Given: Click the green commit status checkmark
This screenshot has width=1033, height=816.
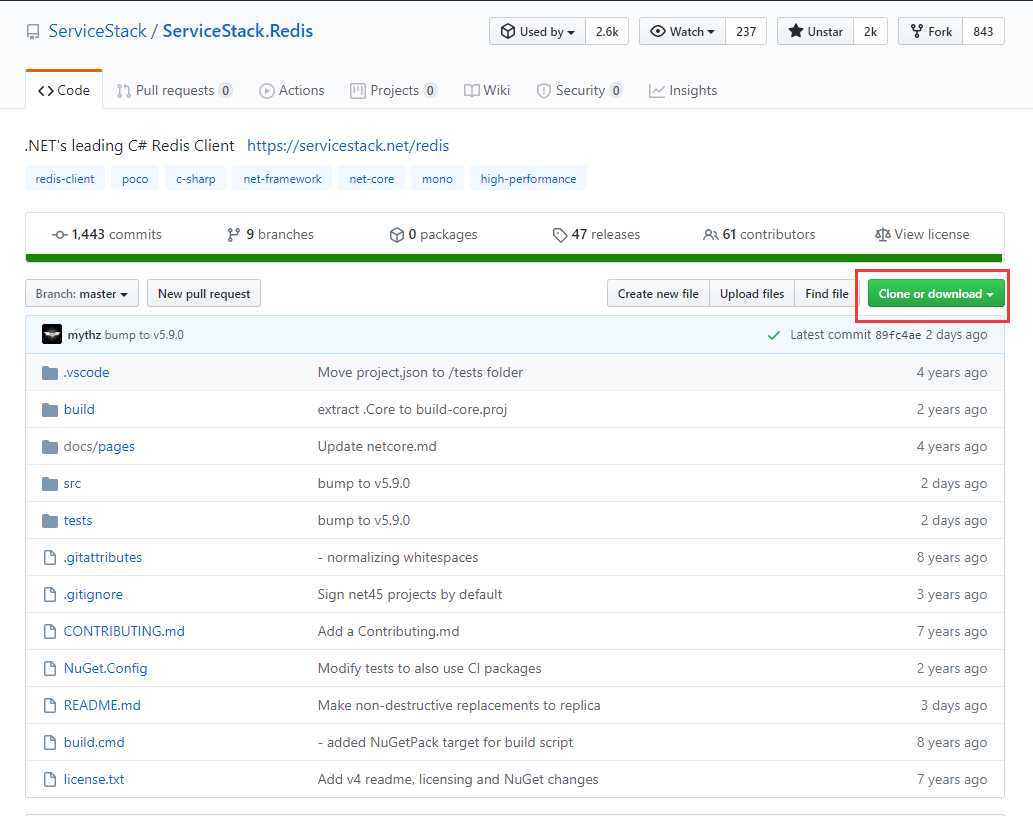Looking at the screenshot, I should (773, 335).
